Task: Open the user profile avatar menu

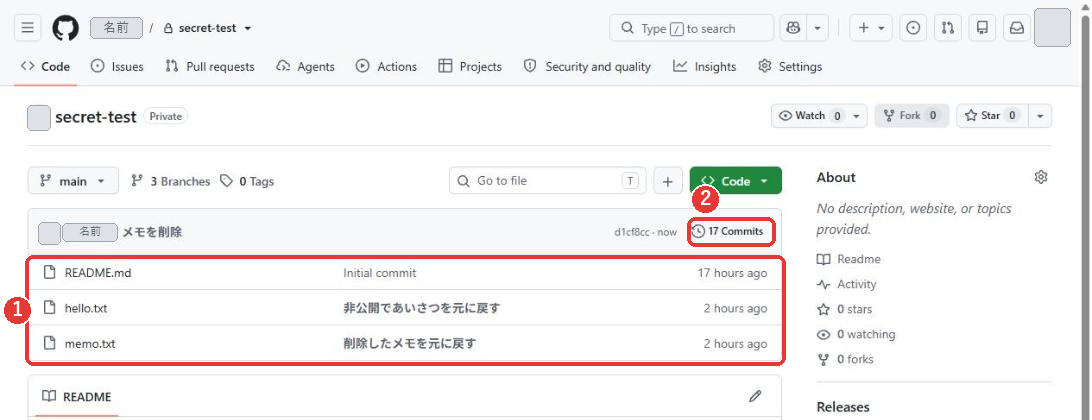Action: tap(1052, 28)
